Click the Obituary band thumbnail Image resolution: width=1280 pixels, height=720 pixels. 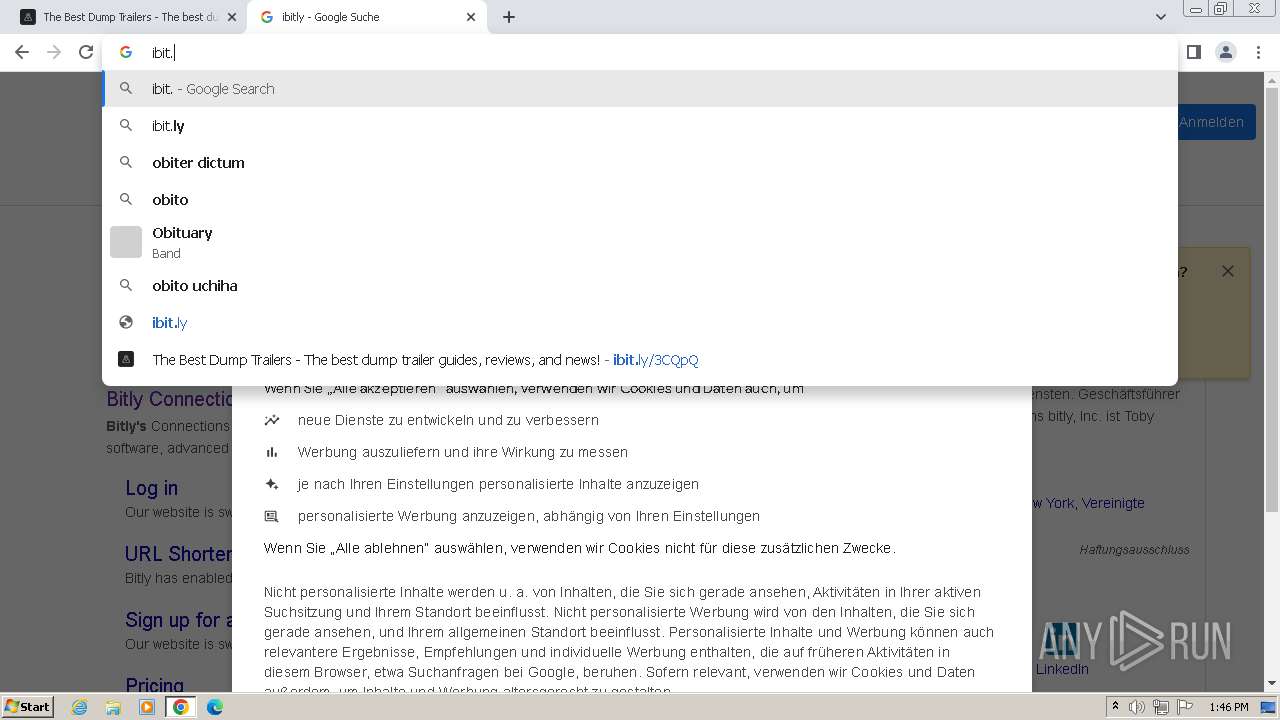pos(126,242)
